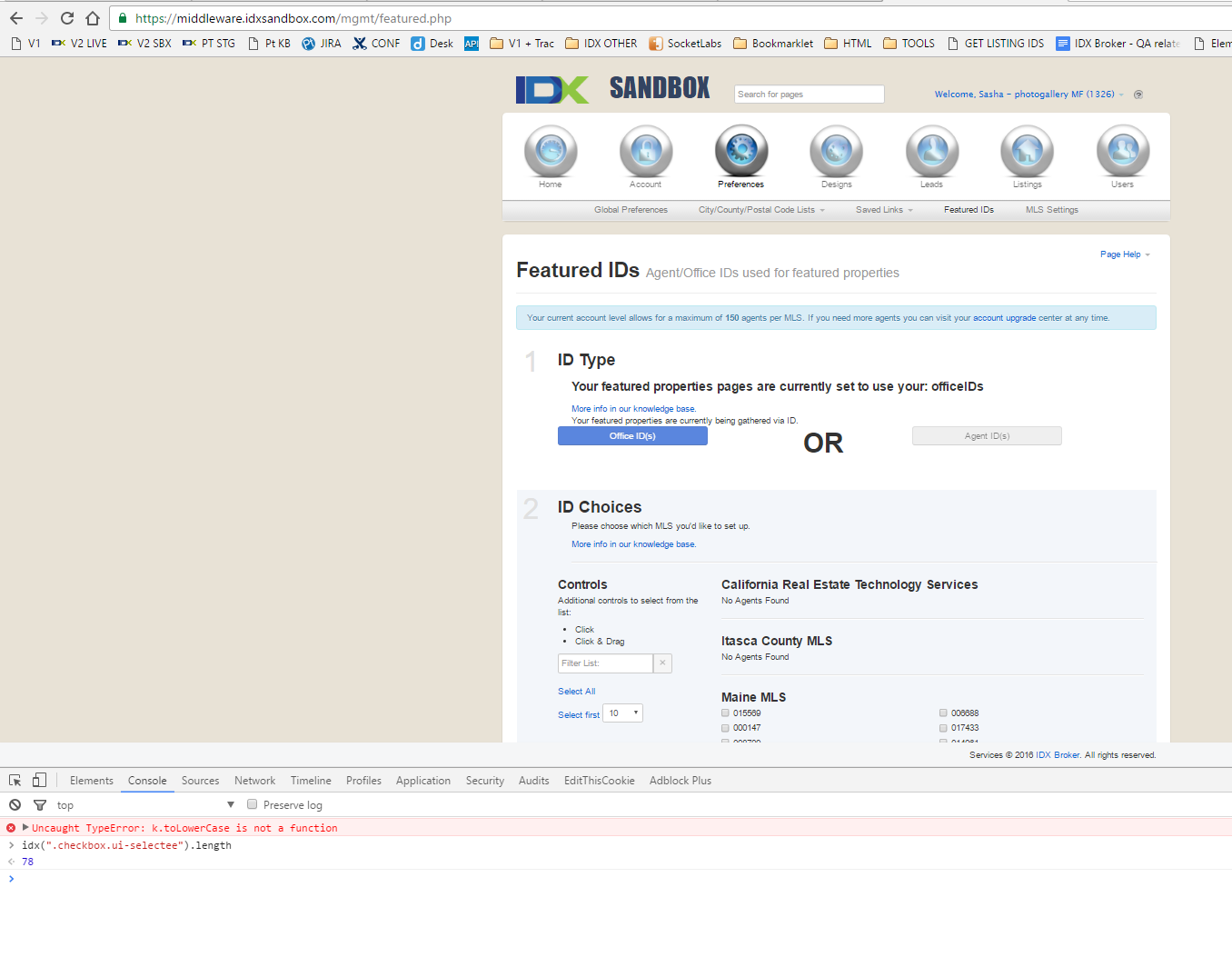
Task: Open the account upgrade link
Action: point(1004,318)
